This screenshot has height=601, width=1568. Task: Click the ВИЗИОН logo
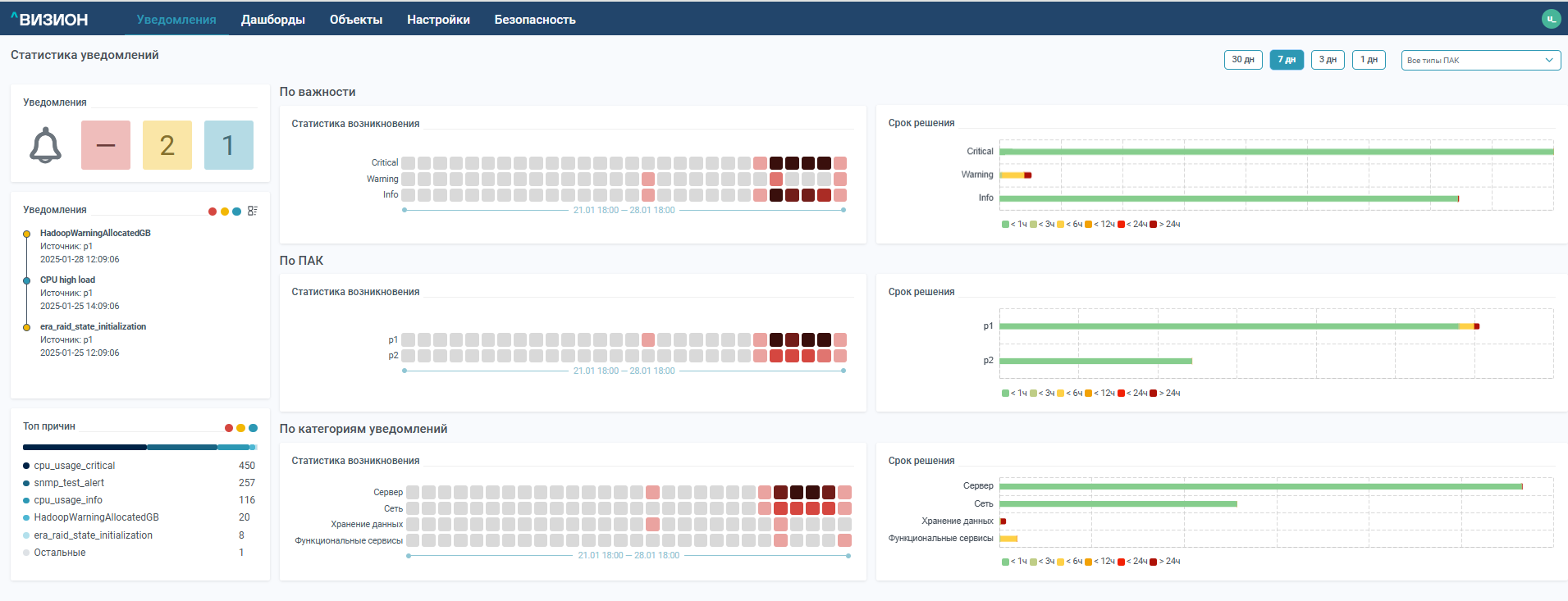[49, 20]
